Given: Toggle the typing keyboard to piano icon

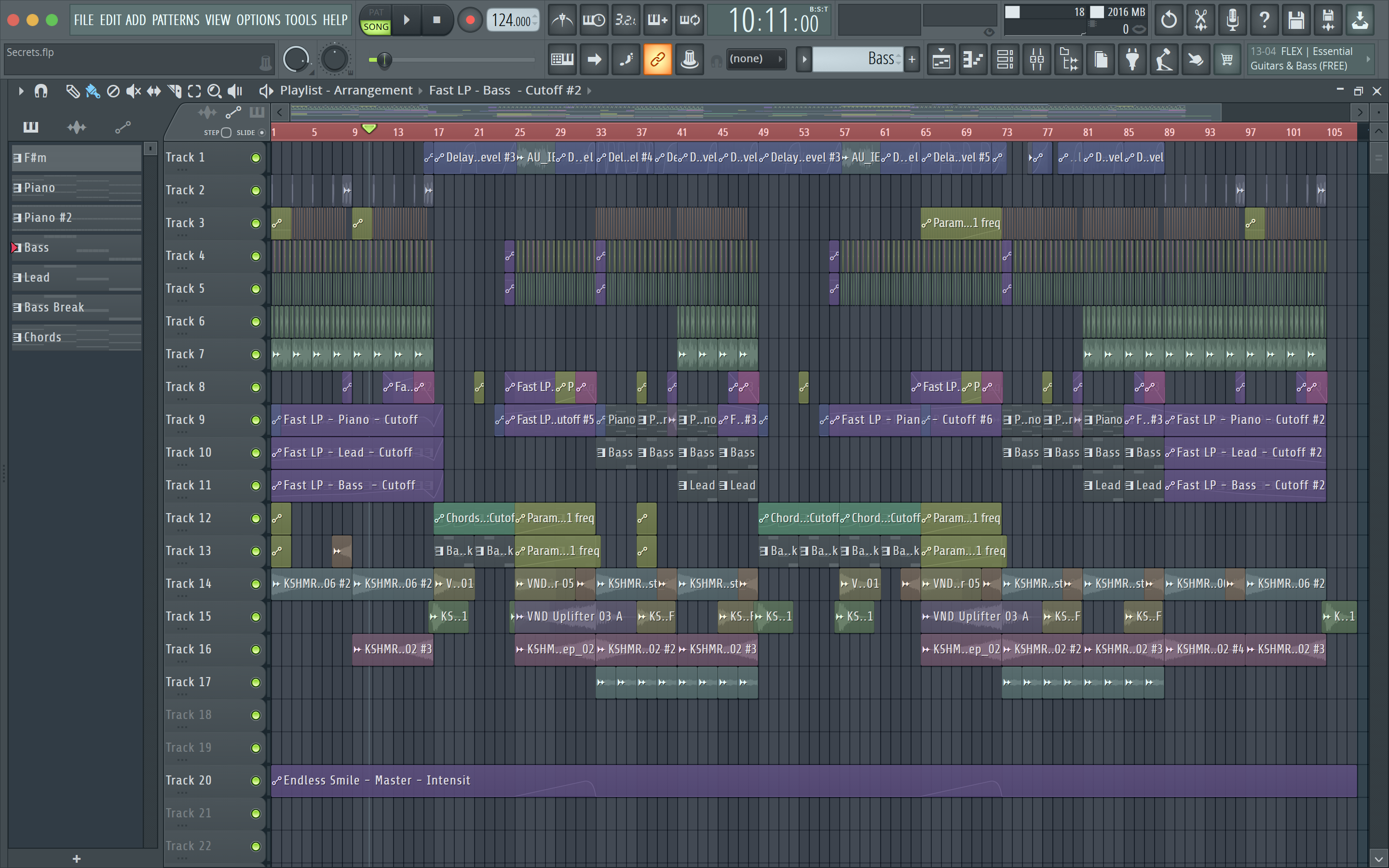Looking at the screenshot, I should point(562,59).
